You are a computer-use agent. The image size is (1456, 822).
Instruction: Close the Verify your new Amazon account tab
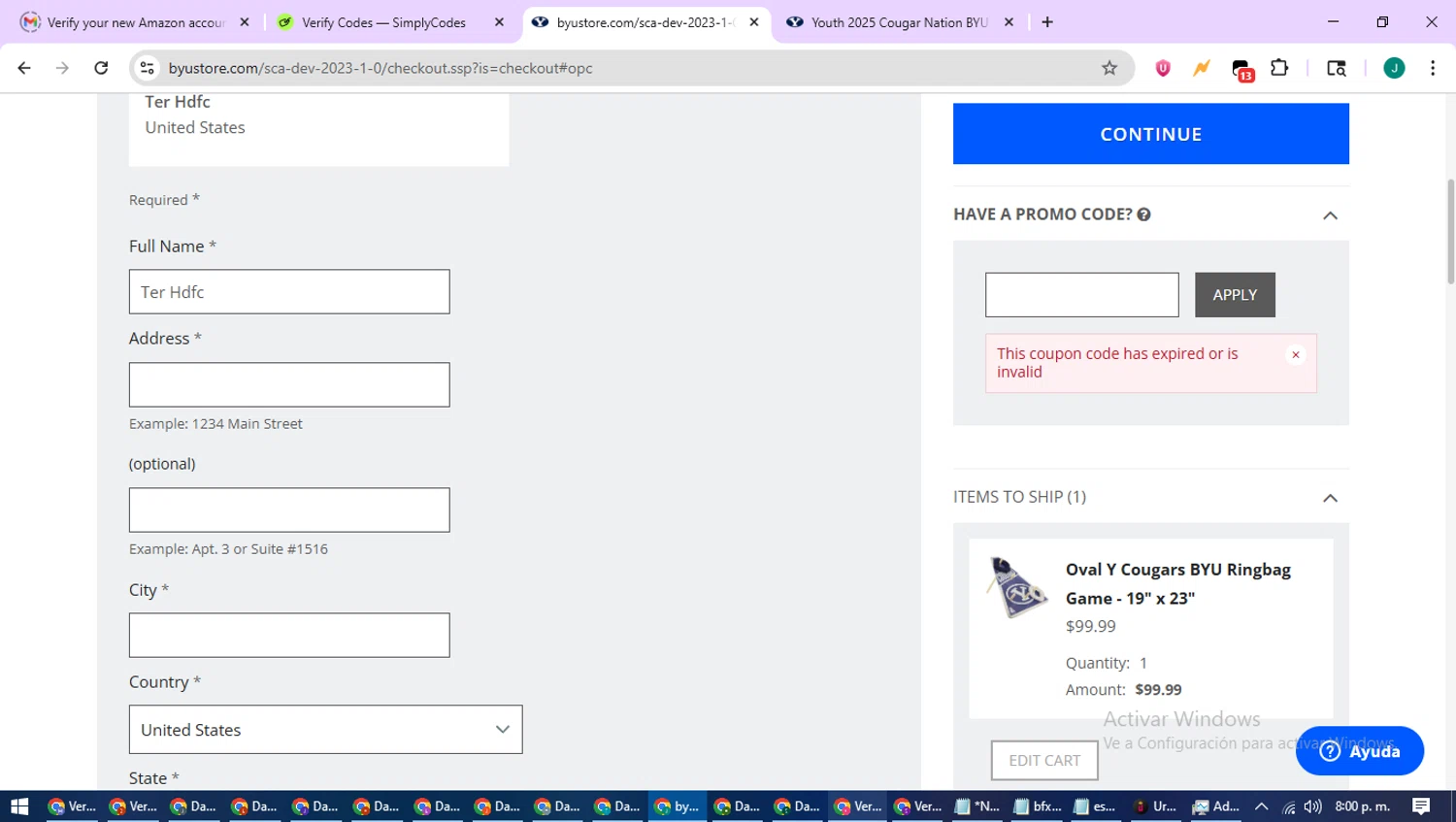coord(245,22)
